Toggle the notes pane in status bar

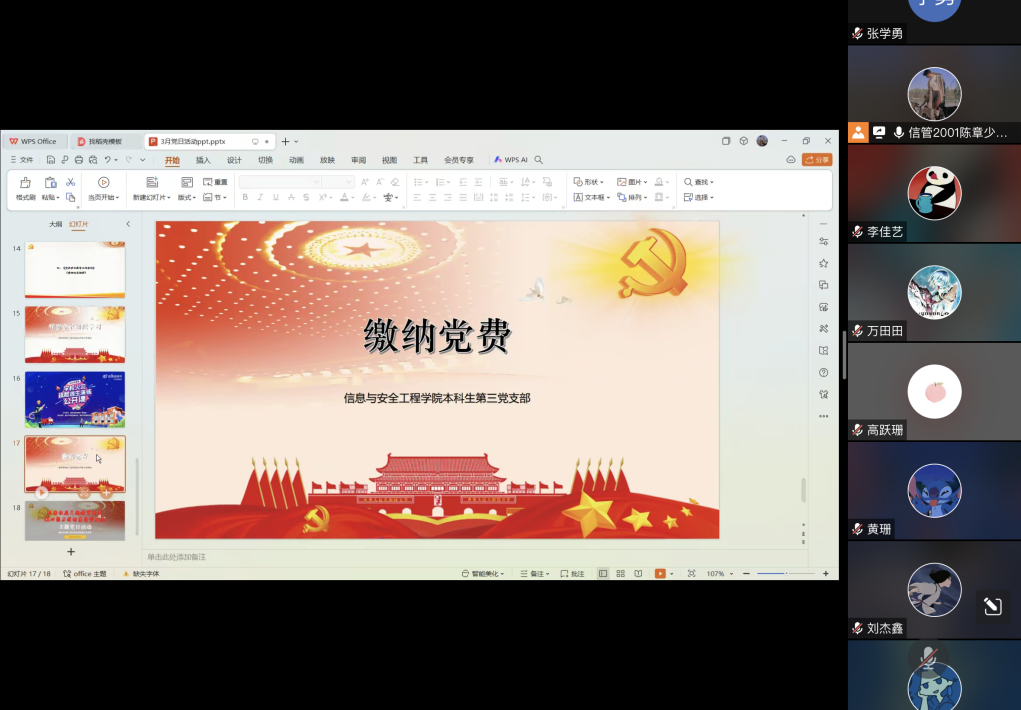click(533, 574)
